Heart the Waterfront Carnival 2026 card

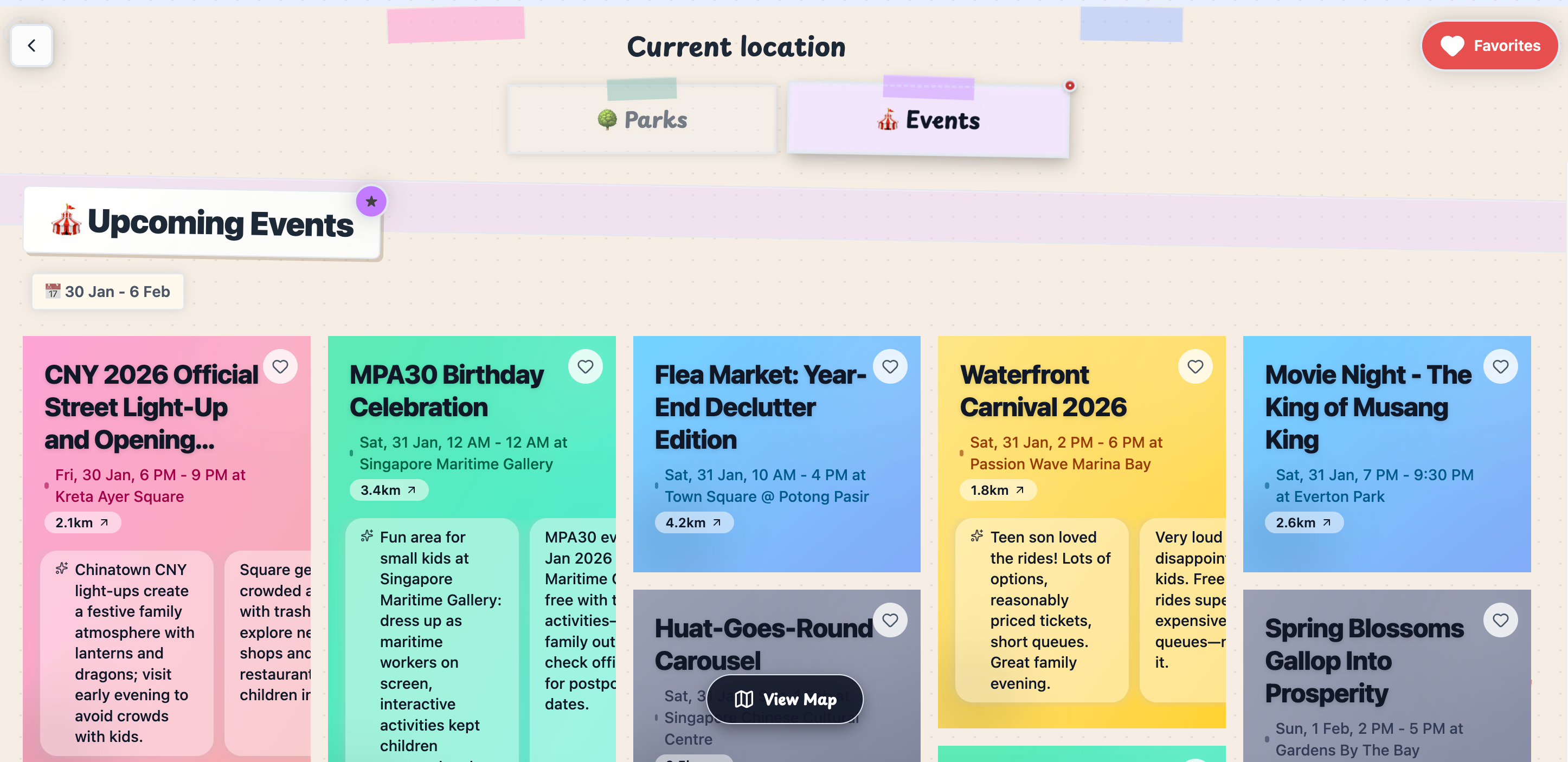pos(1195,366)
